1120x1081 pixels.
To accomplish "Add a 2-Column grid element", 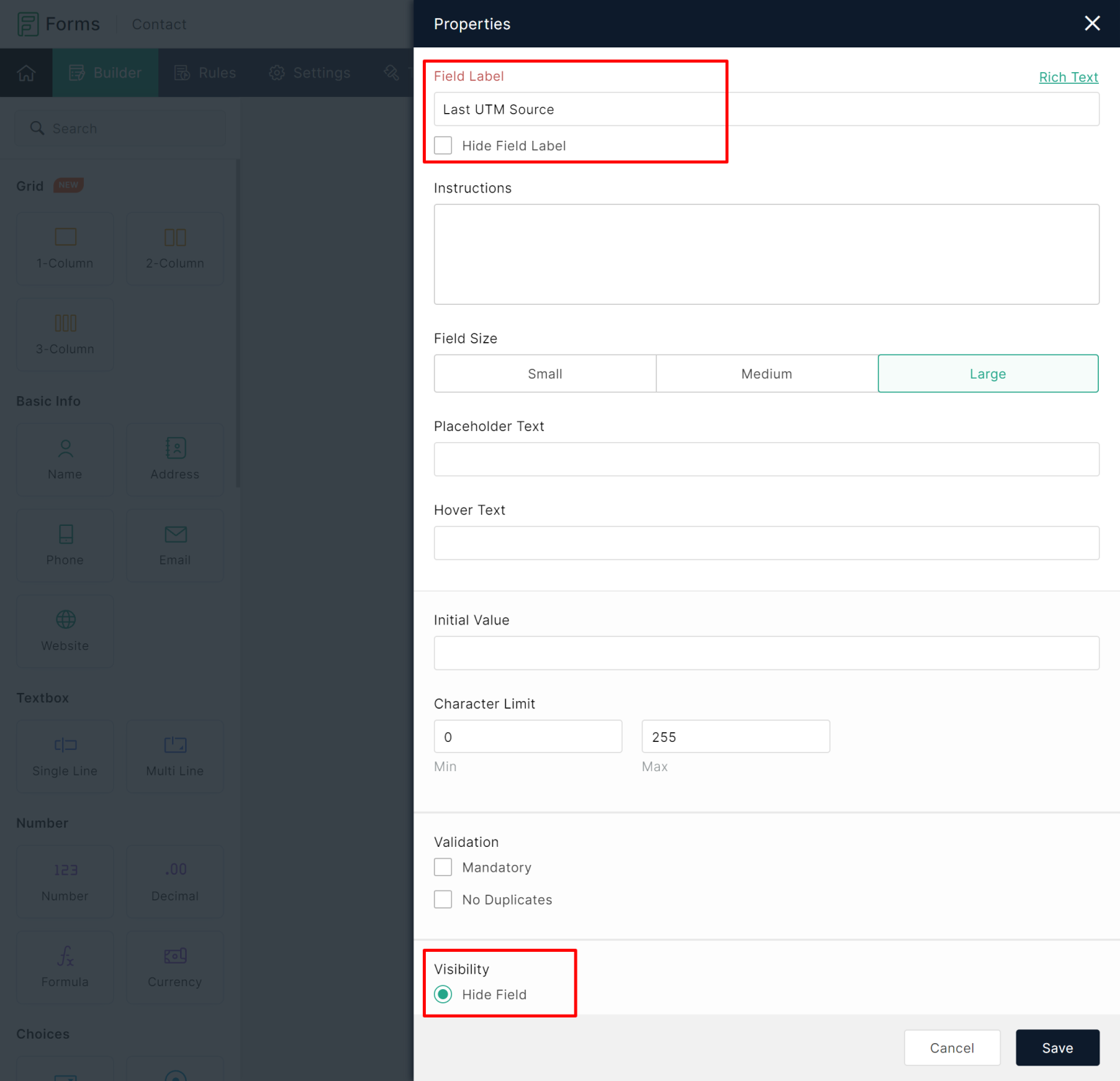I will [175, 248].
